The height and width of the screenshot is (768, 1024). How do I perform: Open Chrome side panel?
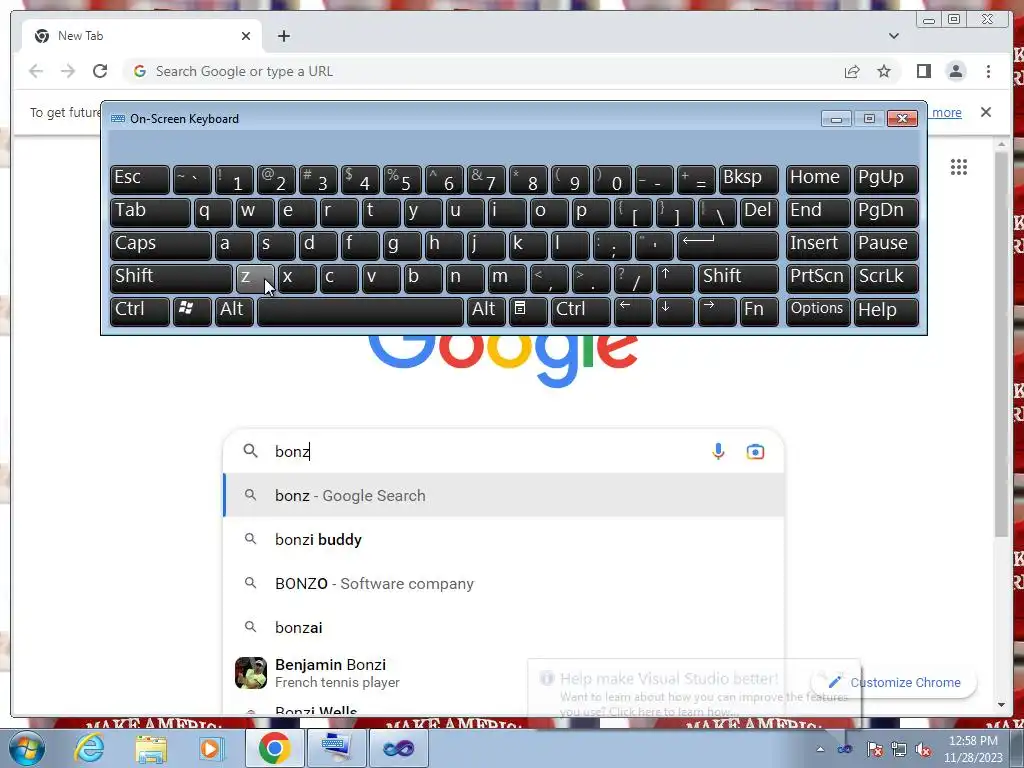click(x=923, y=71)
